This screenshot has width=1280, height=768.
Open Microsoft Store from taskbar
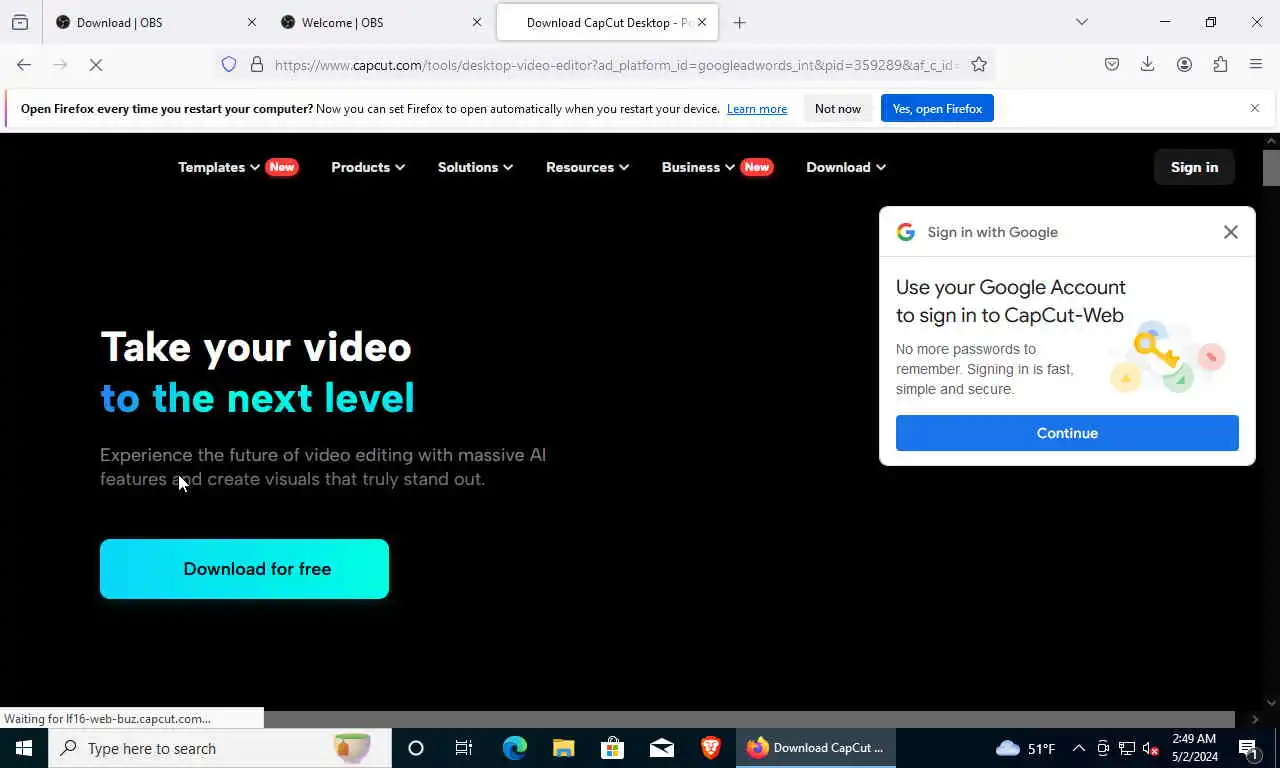[x=612, y=748]
